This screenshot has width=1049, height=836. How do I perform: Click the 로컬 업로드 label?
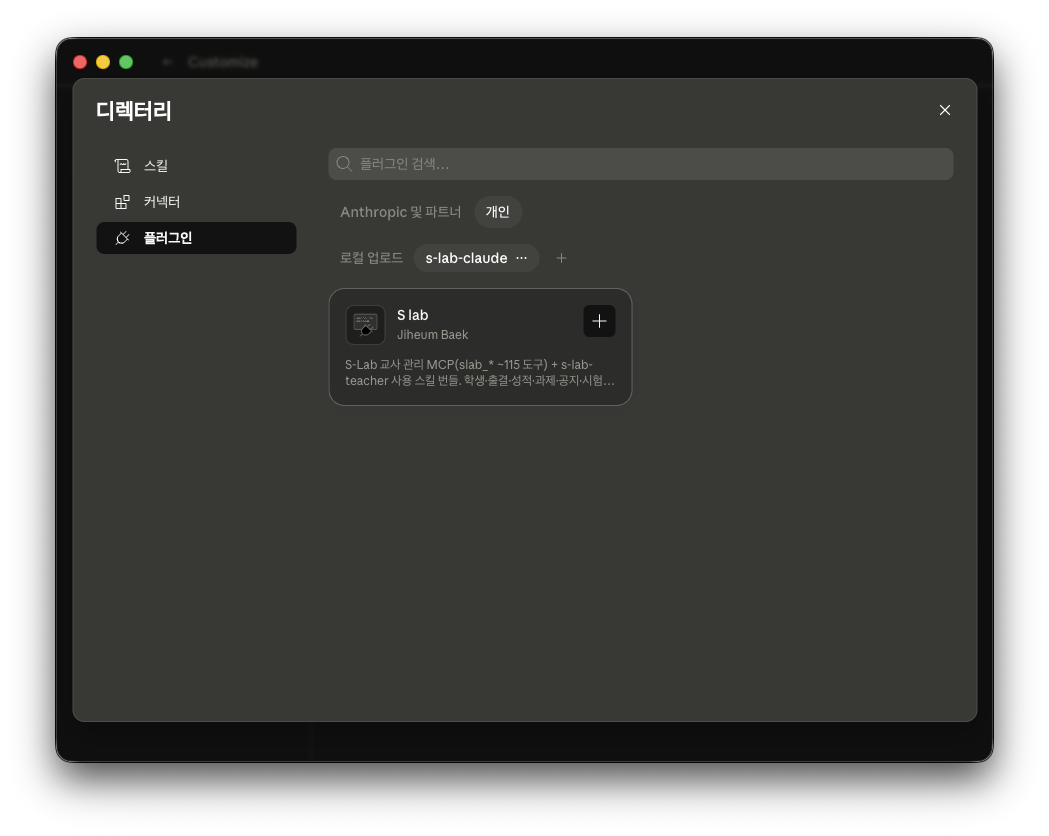[x=371, y=258]
